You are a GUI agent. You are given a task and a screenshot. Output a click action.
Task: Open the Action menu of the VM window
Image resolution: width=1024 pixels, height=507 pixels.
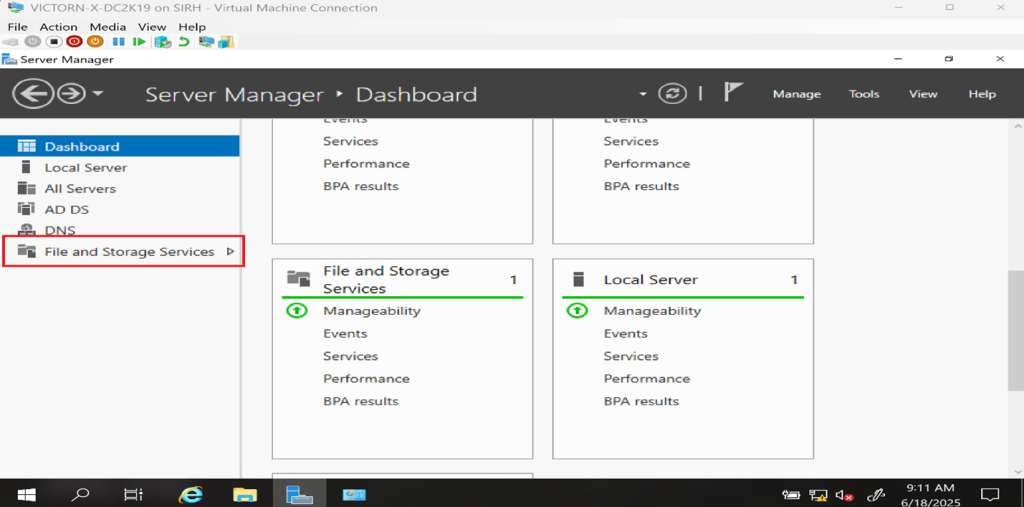(58, 27)
